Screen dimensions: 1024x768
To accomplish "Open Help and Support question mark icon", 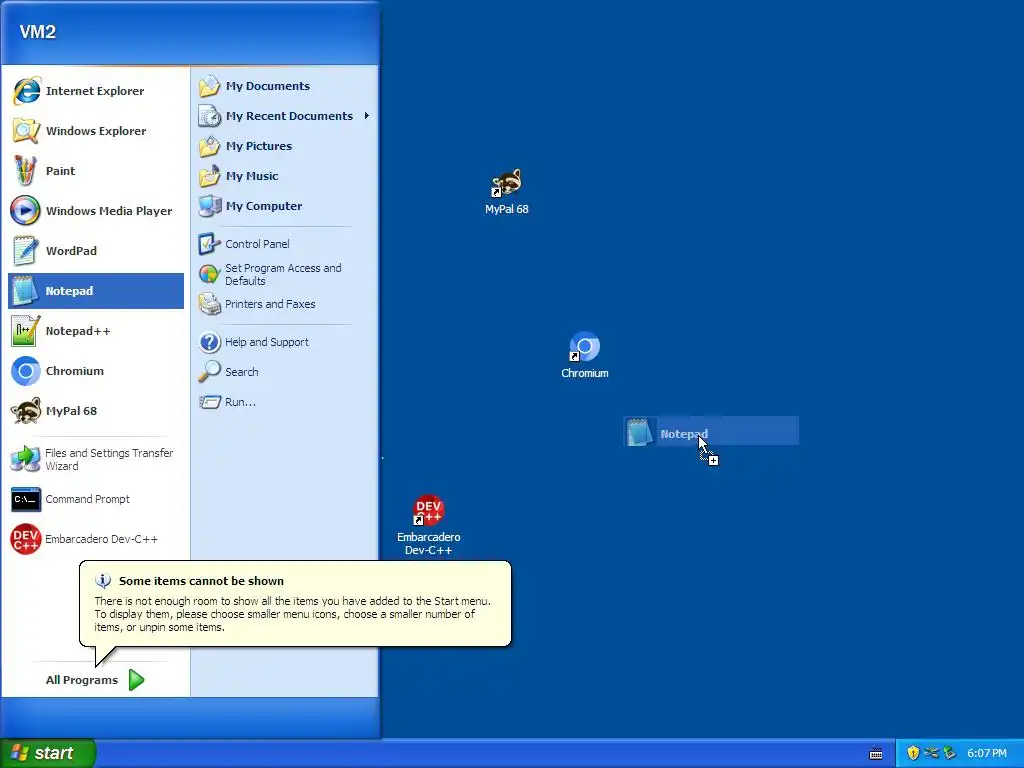I will pos(210,342).
